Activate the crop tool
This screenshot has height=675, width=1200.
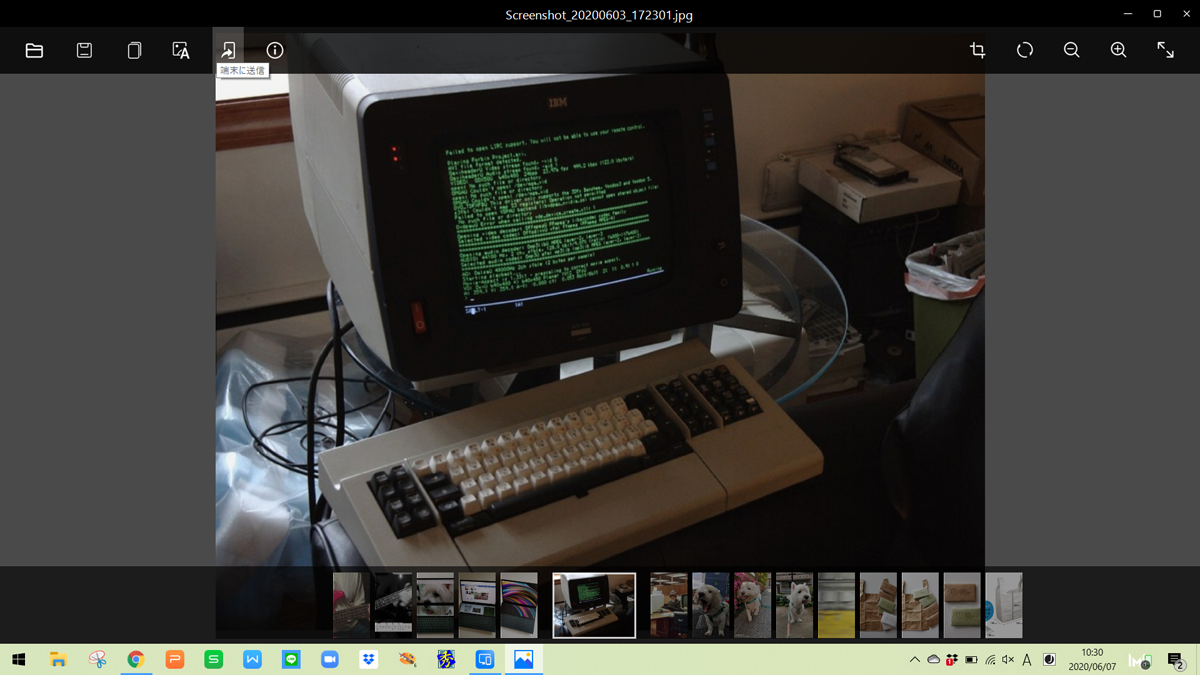click(x=977, y=50)
